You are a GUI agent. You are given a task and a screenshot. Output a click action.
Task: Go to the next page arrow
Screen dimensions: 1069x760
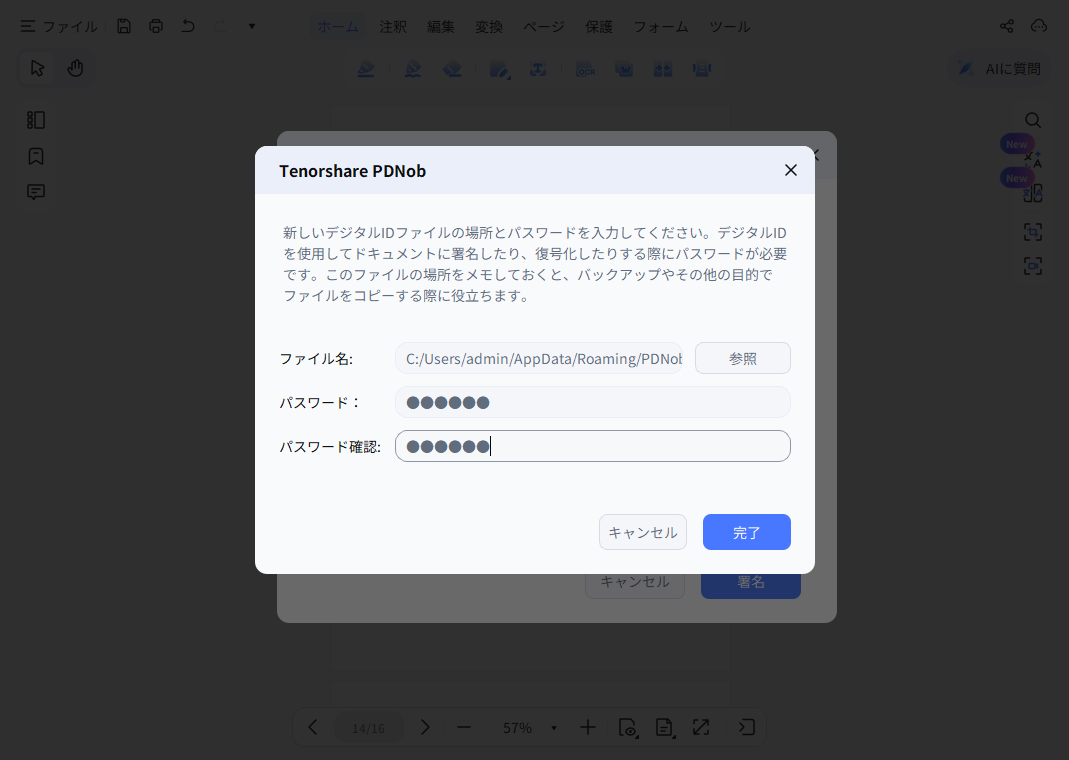(x=425, y=727)
